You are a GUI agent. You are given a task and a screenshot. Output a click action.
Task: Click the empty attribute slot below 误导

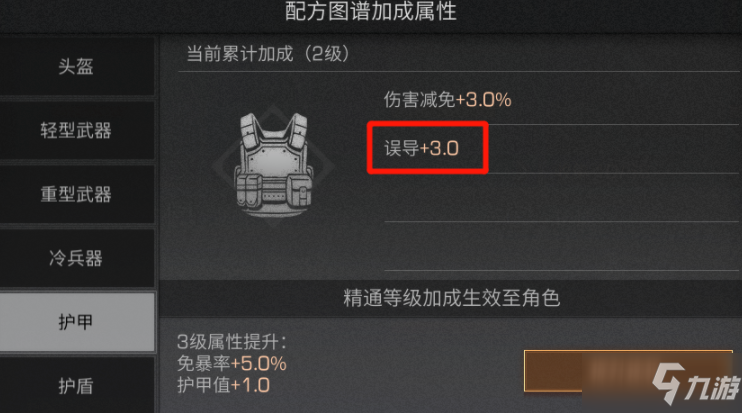(x=561, y=198)
